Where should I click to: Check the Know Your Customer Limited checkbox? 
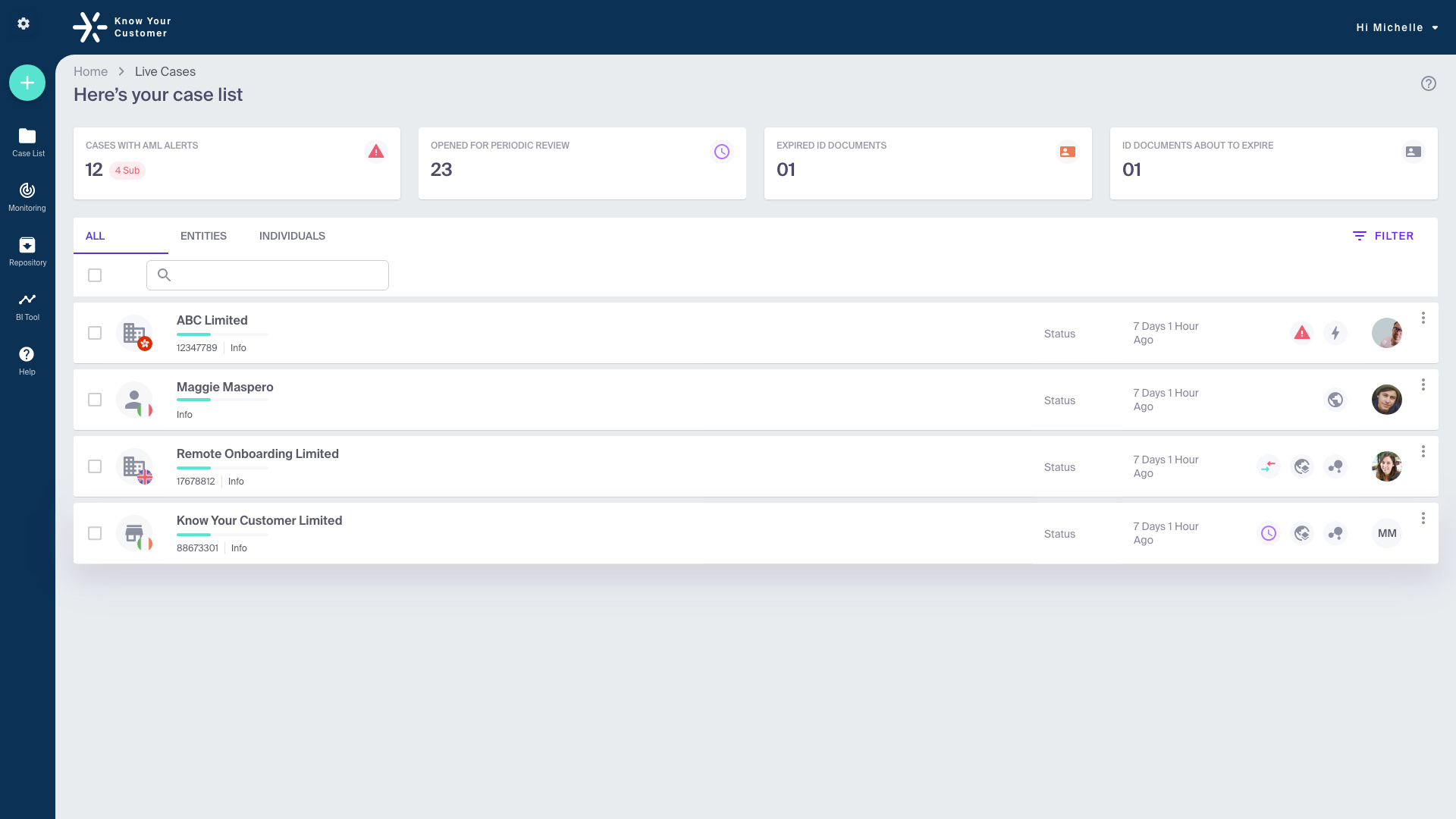95,533
